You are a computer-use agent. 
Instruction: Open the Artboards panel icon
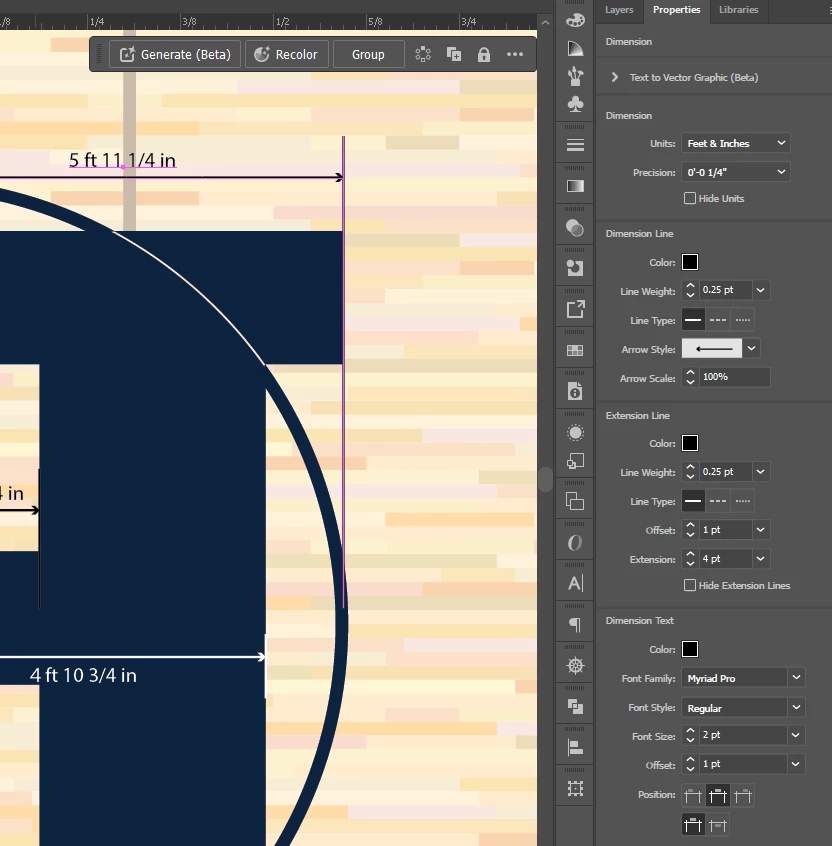click(575, 501)
